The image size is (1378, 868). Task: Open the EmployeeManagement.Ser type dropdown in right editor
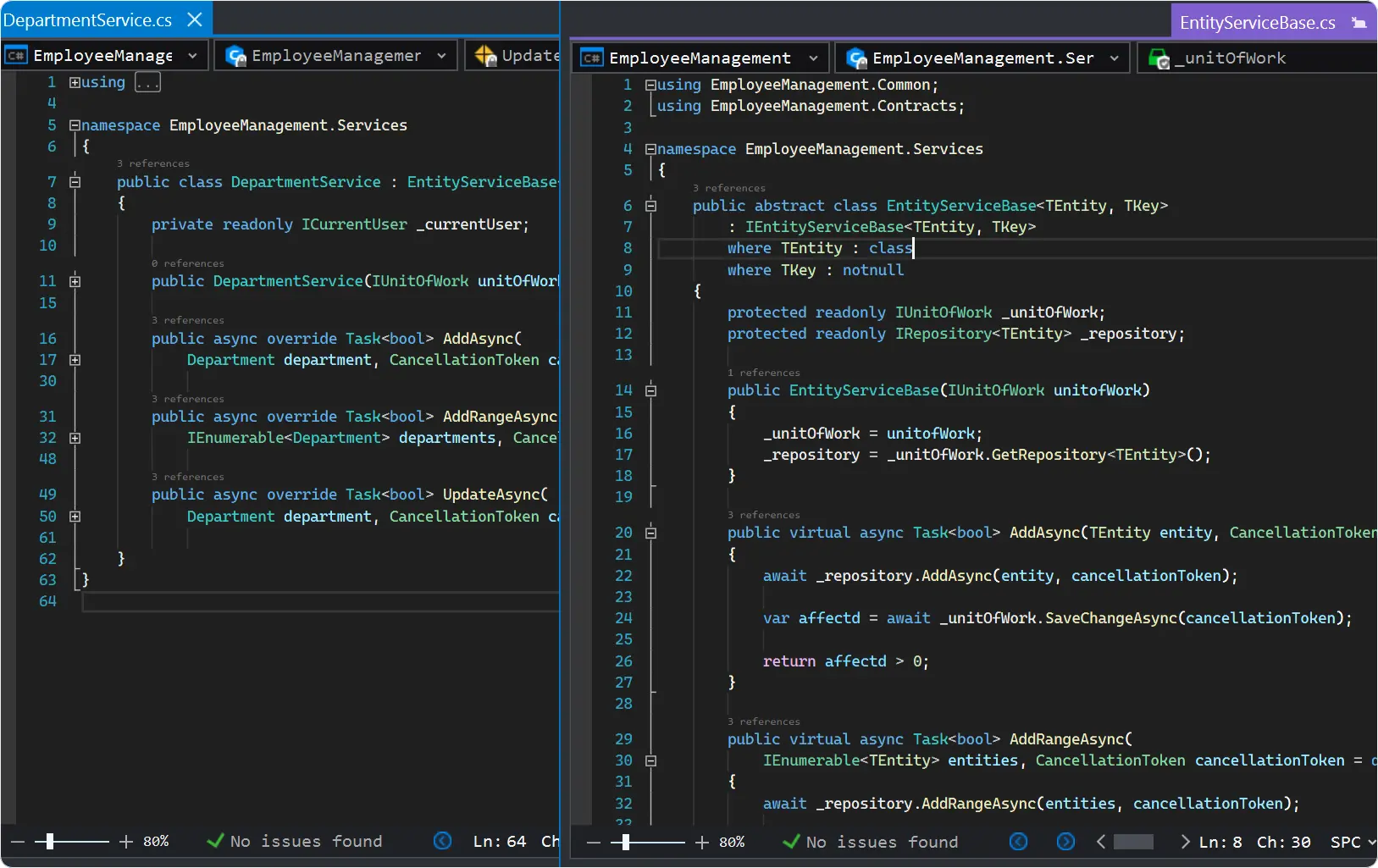[x=1112, y=58]
